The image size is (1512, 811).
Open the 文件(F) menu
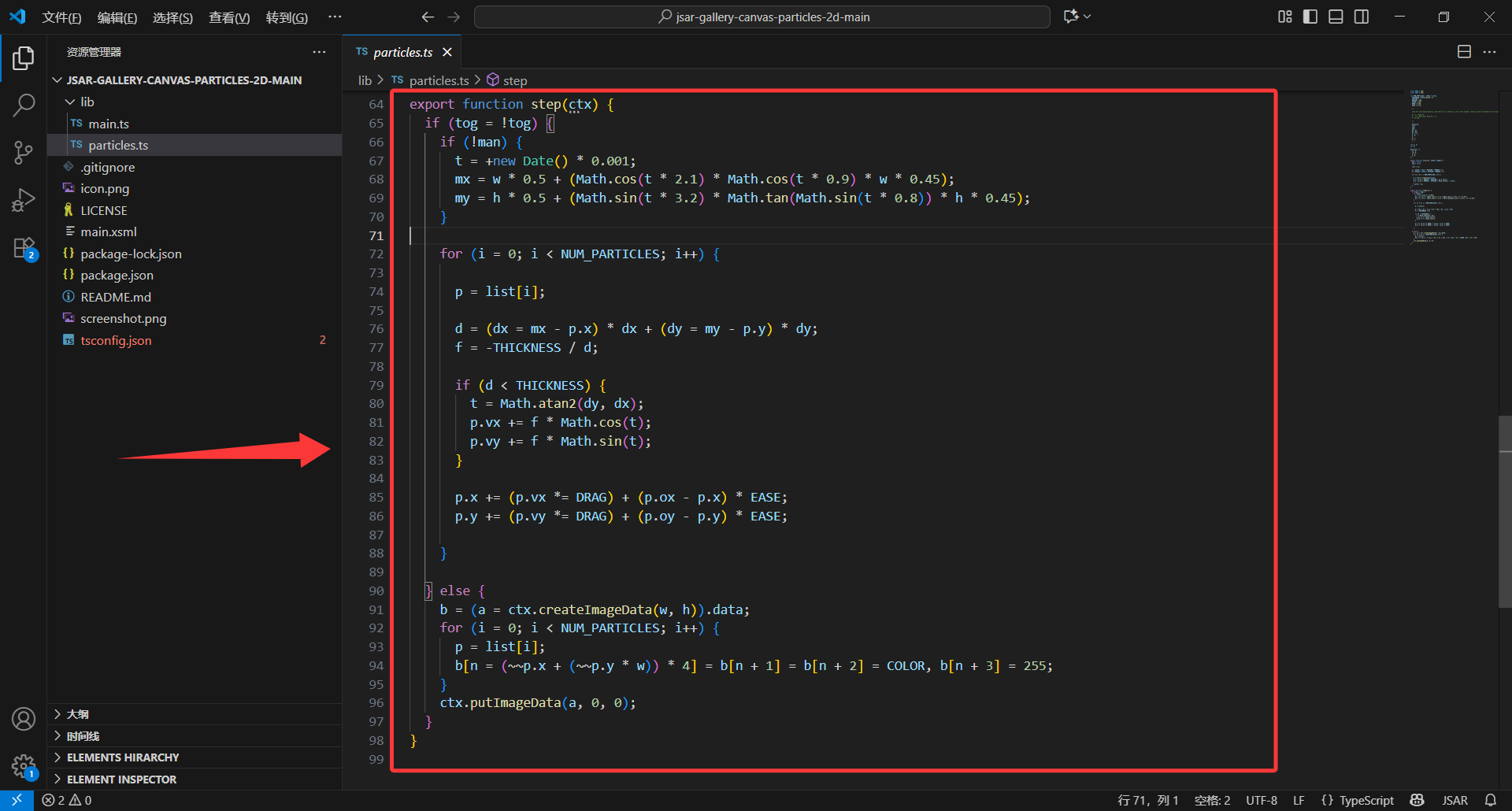pos(61,17)
